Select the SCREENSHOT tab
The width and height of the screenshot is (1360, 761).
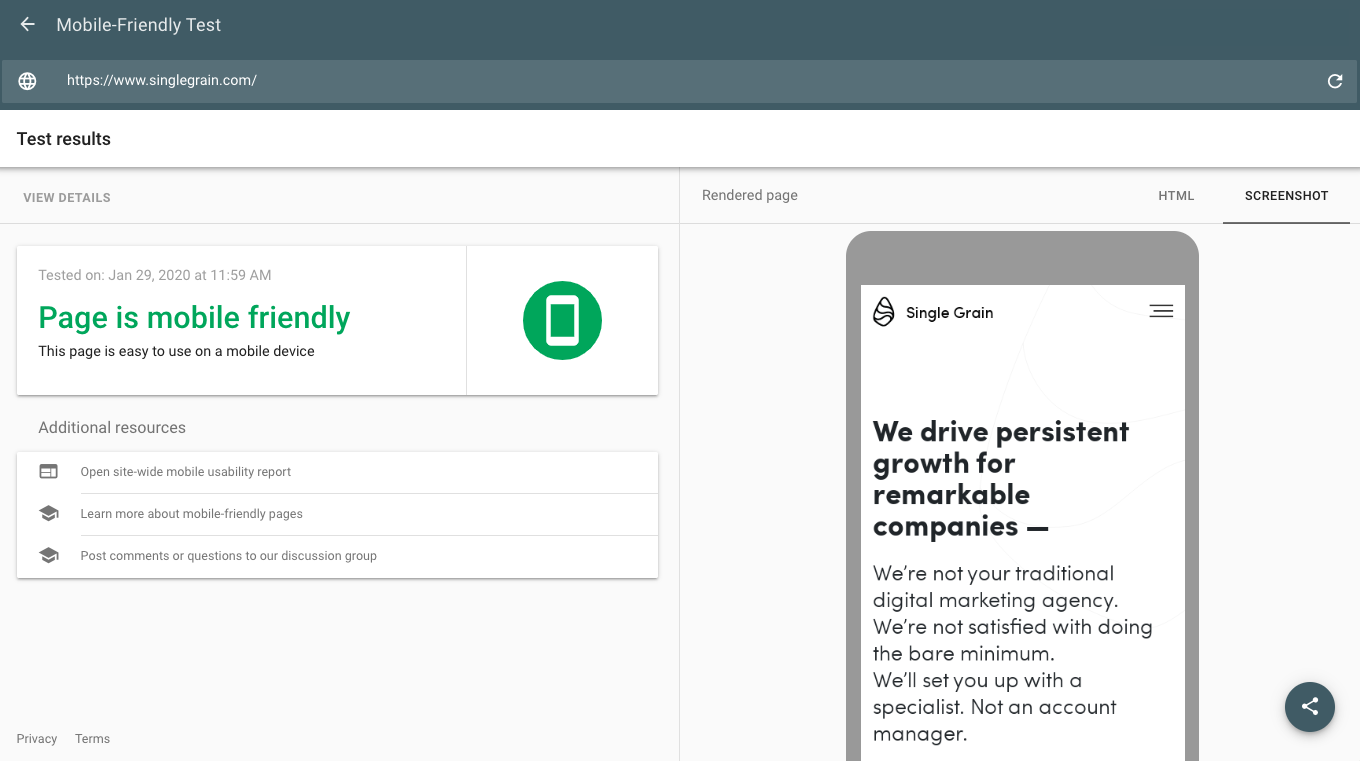[1286, 196]
